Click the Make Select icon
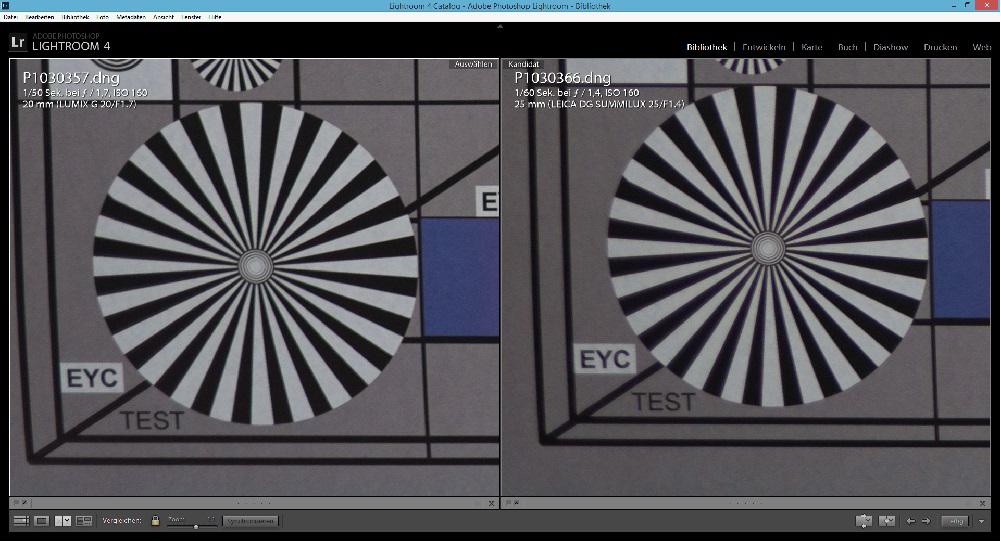This screenshot has width=1001, height=542. point(887,521)
